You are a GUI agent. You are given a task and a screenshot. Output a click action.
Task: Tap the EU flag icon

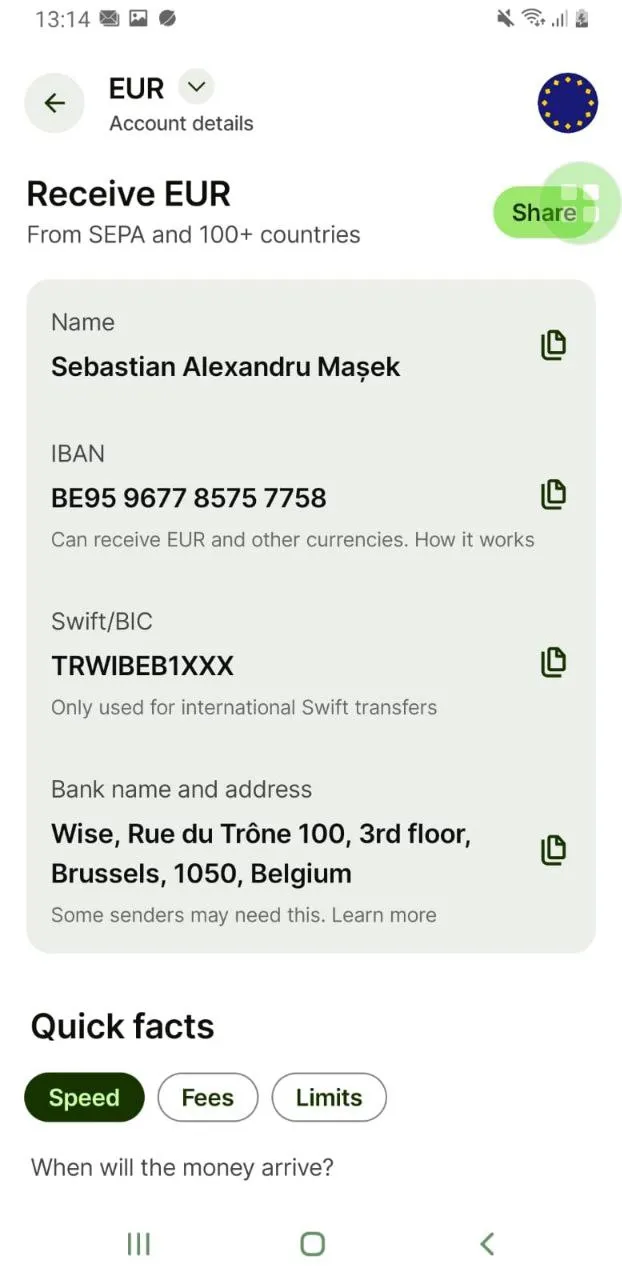click(567, 103)
